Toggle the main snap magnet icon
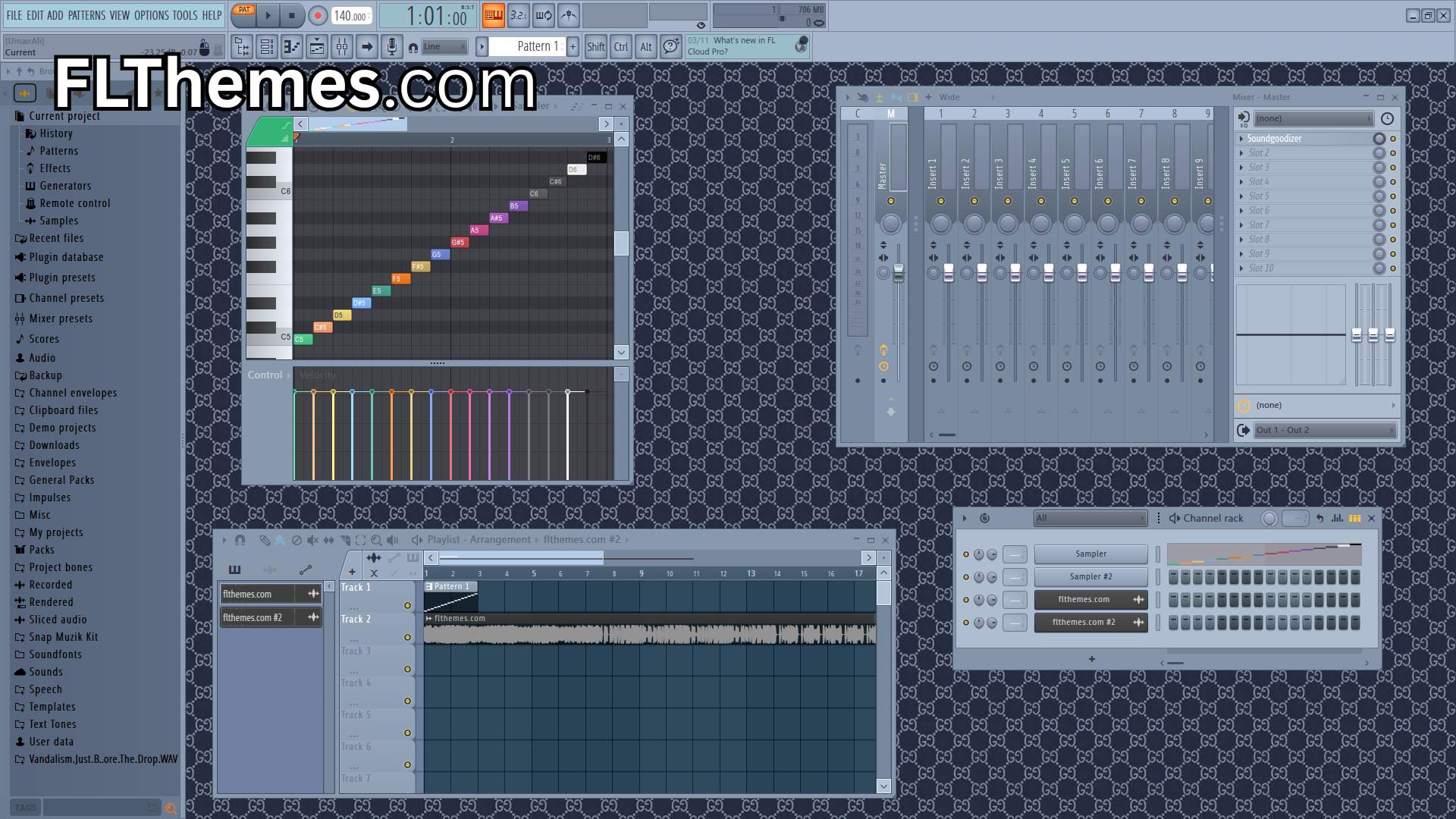The width and height of the screenshot is (1456, 819). coord(413,48)
